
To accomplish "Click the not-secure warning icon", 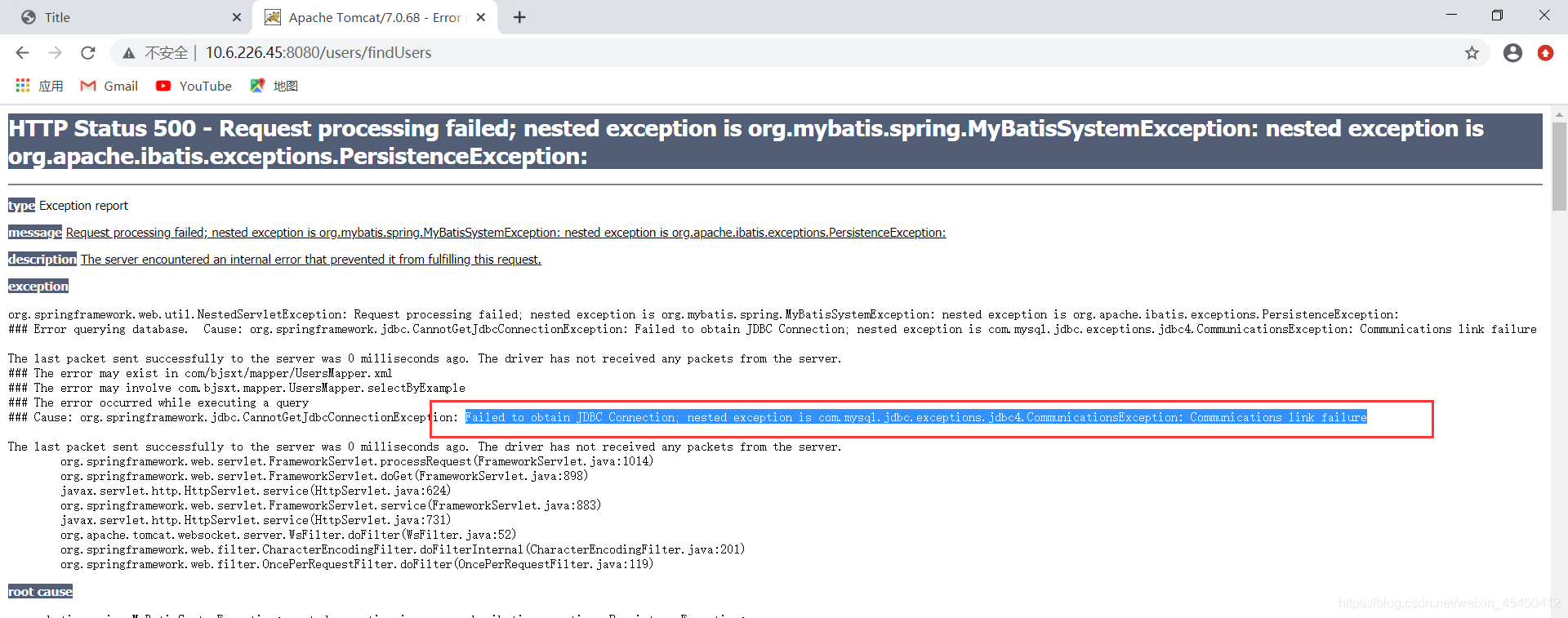I will pyautogui.click(x=129, y=53).
